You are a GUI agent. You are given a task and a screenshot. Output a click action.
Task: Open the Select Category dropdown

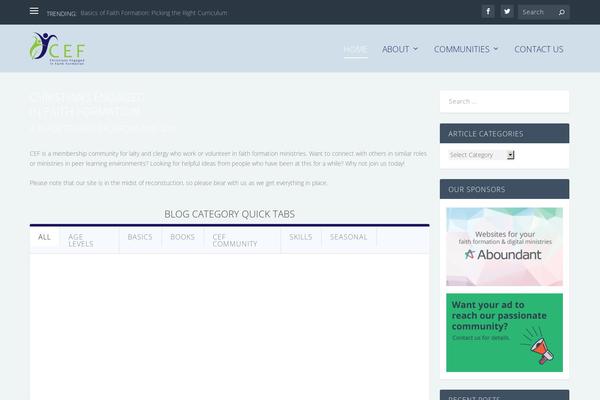pyautogui.click(x=481, y=155)
